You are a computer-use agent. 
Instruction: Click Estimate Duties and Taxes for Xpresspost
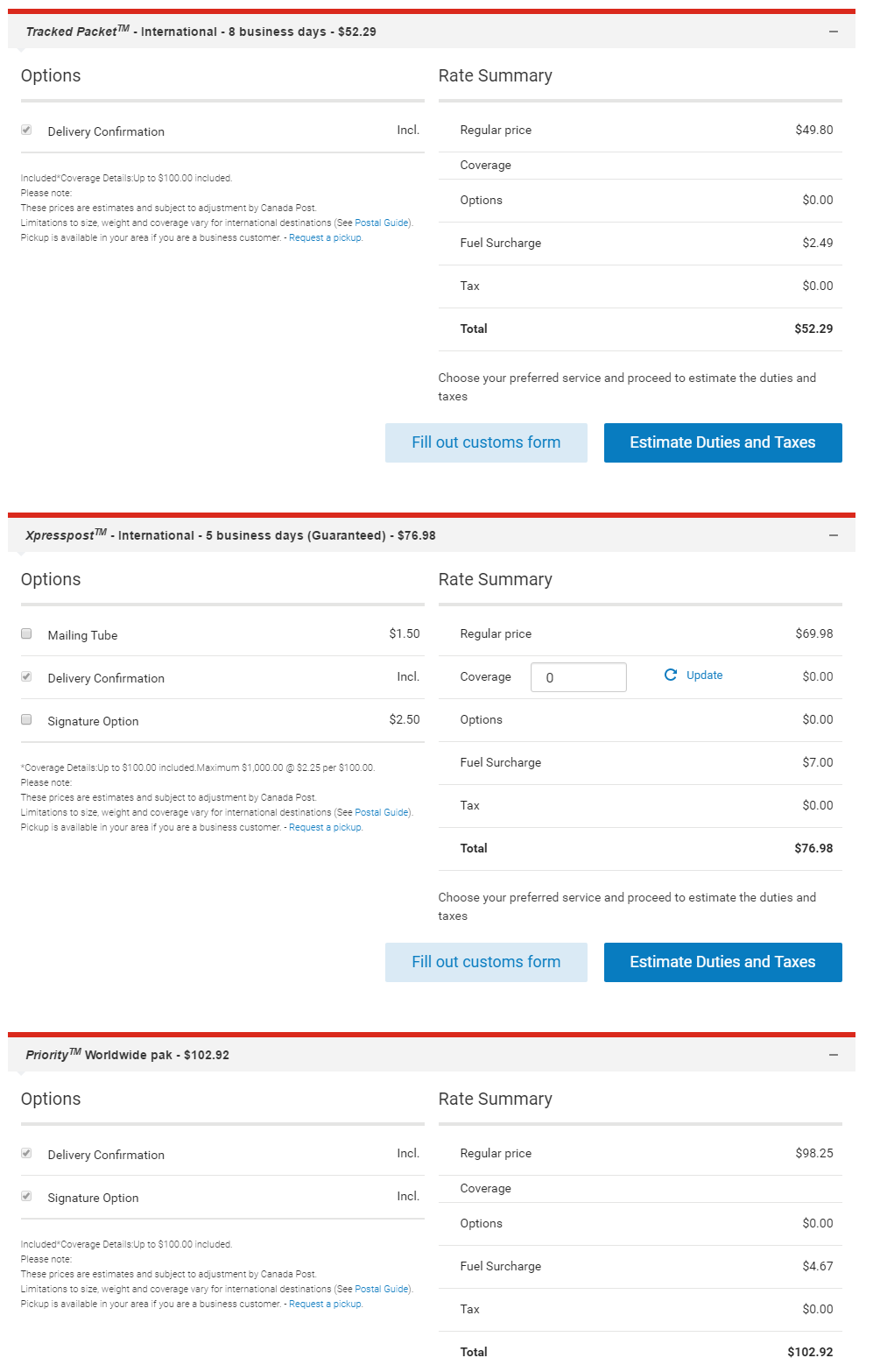point(723,962)
